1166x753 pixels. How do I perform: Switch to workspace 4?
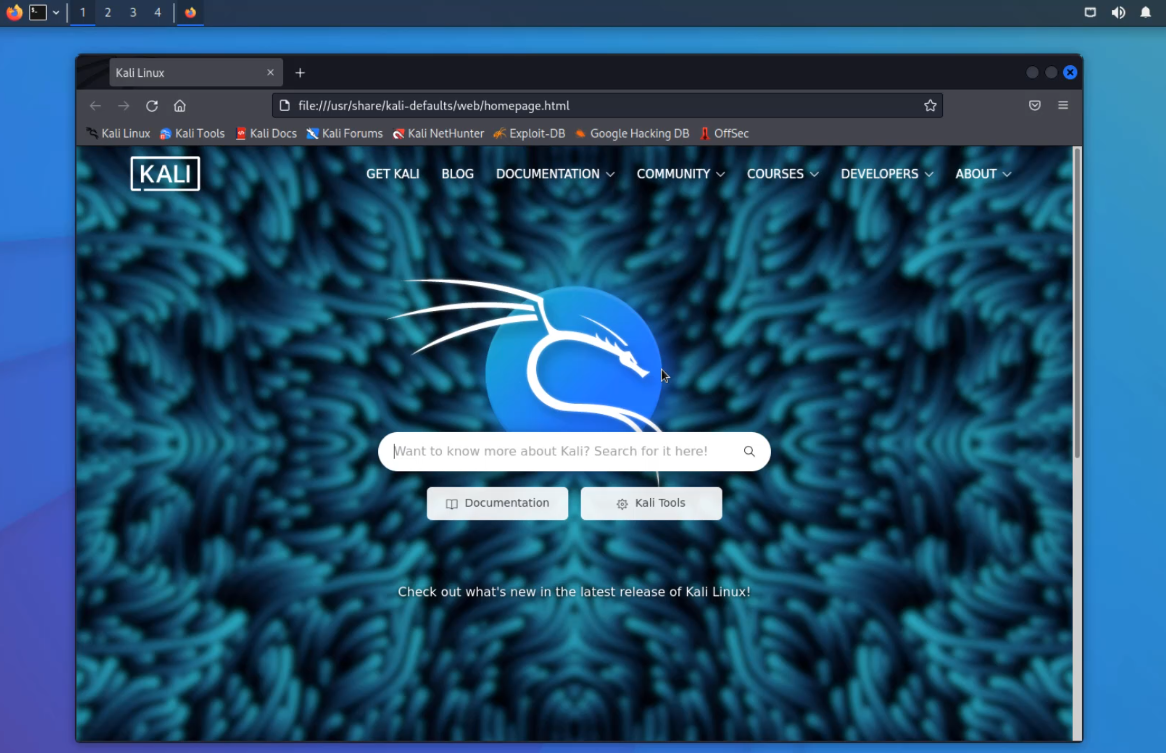[158, 13]
